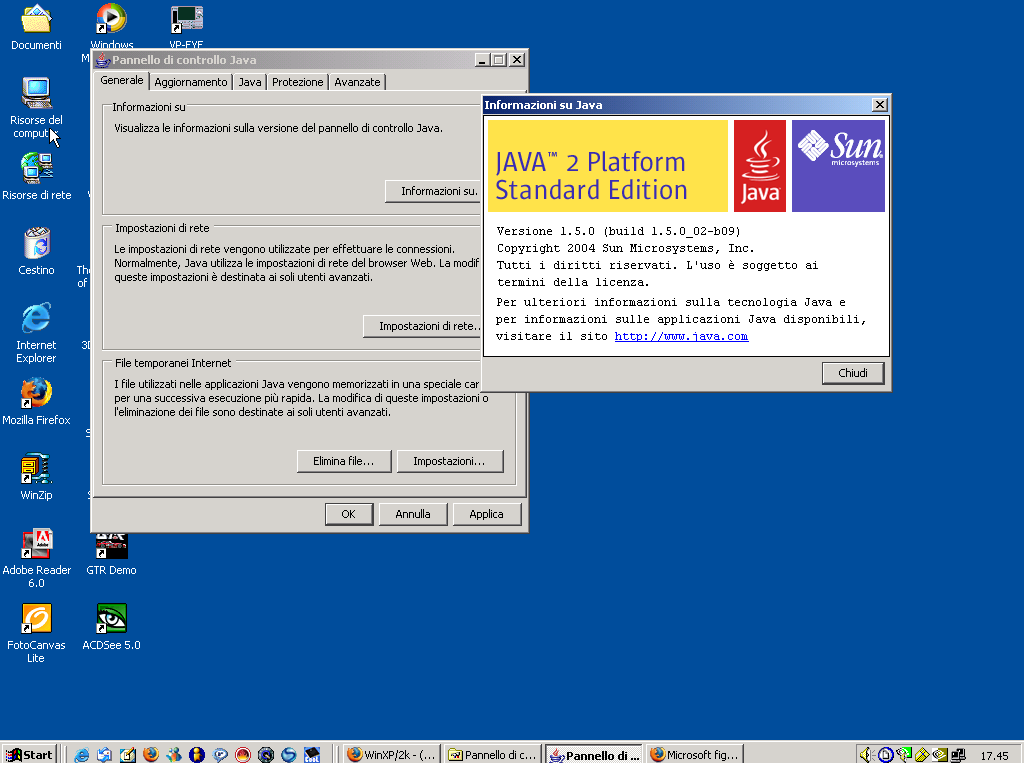Click the active Pannello di ... Java taskbar button
1024x763 pixels.
(594, 755)
